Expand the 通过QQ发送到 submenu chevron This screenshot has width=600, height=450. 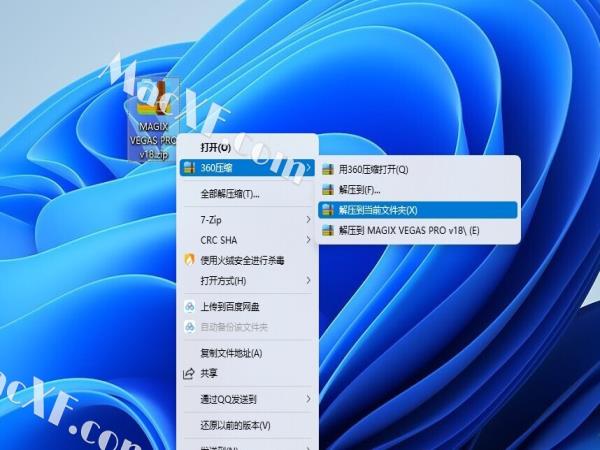pos(308,399)
